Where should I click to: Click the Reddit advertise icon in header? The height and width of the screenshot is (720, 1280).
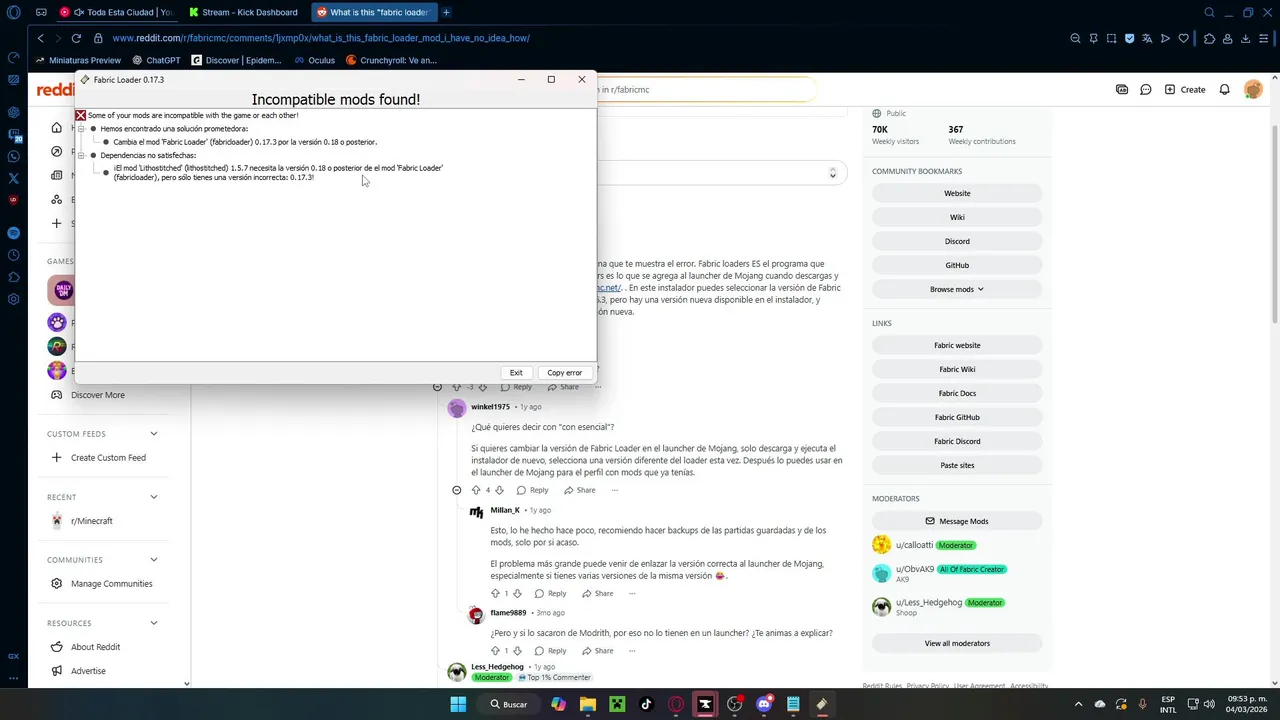coord(1122,89)
